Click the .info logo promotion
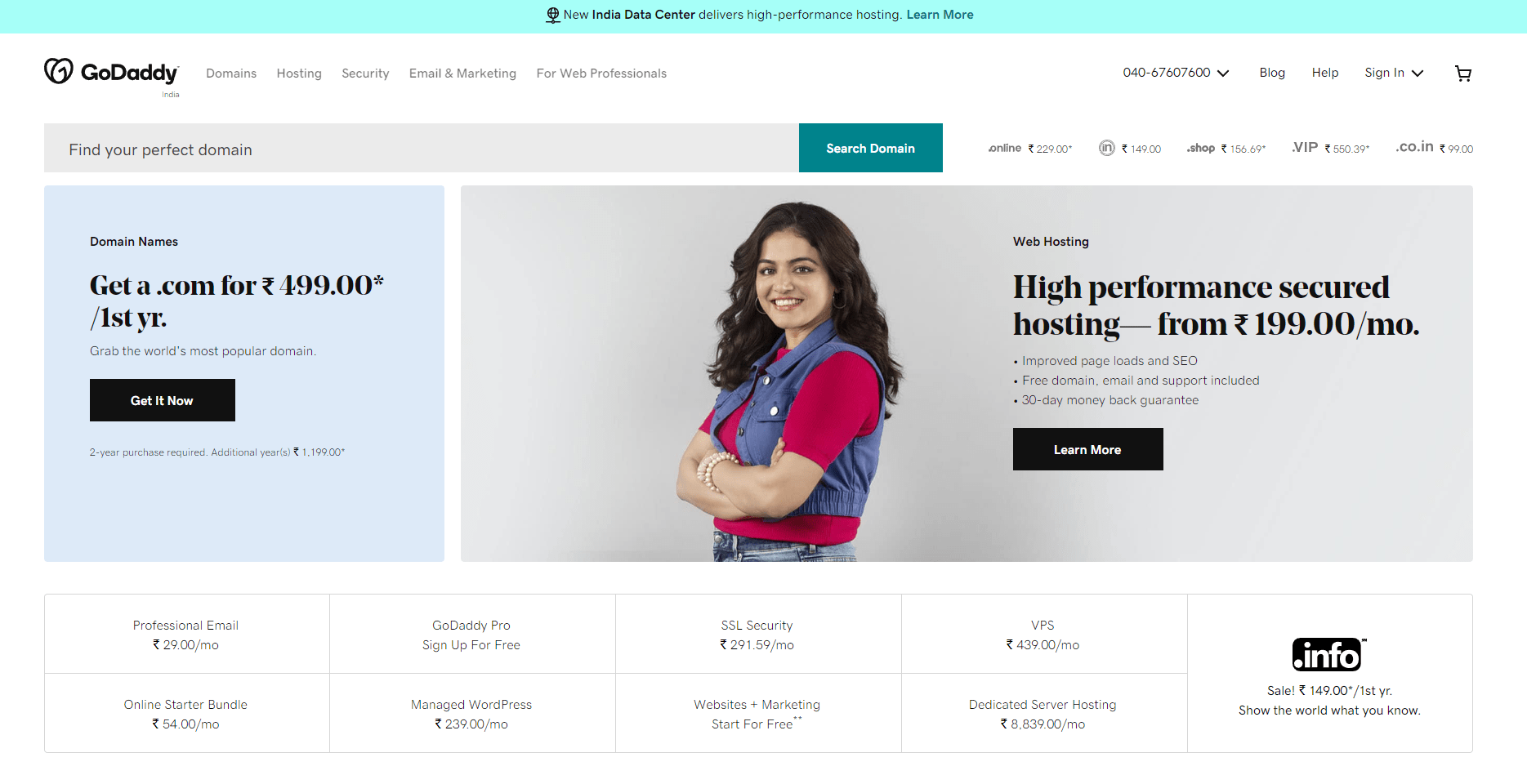 [1329, 654]
